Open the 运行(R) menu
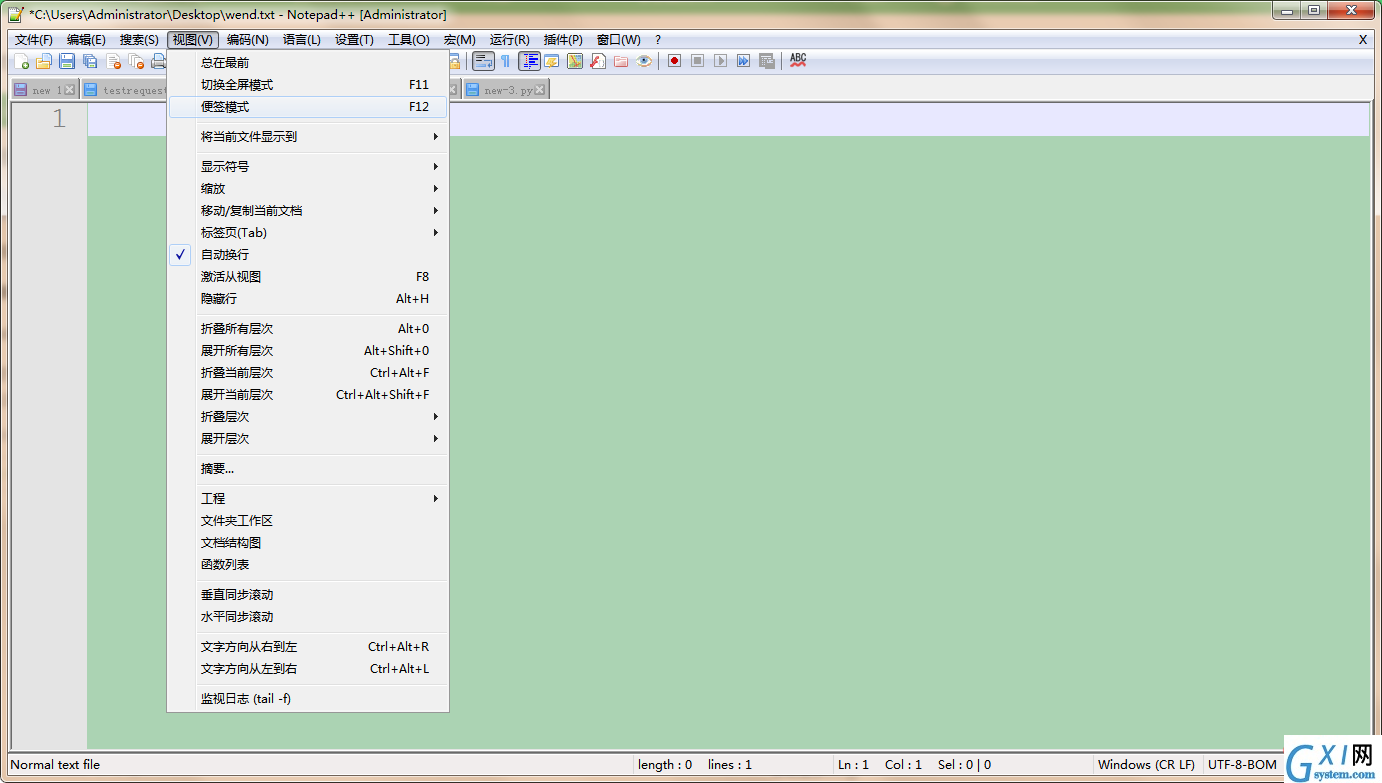 pyautogui.click(x=509, y=40)
